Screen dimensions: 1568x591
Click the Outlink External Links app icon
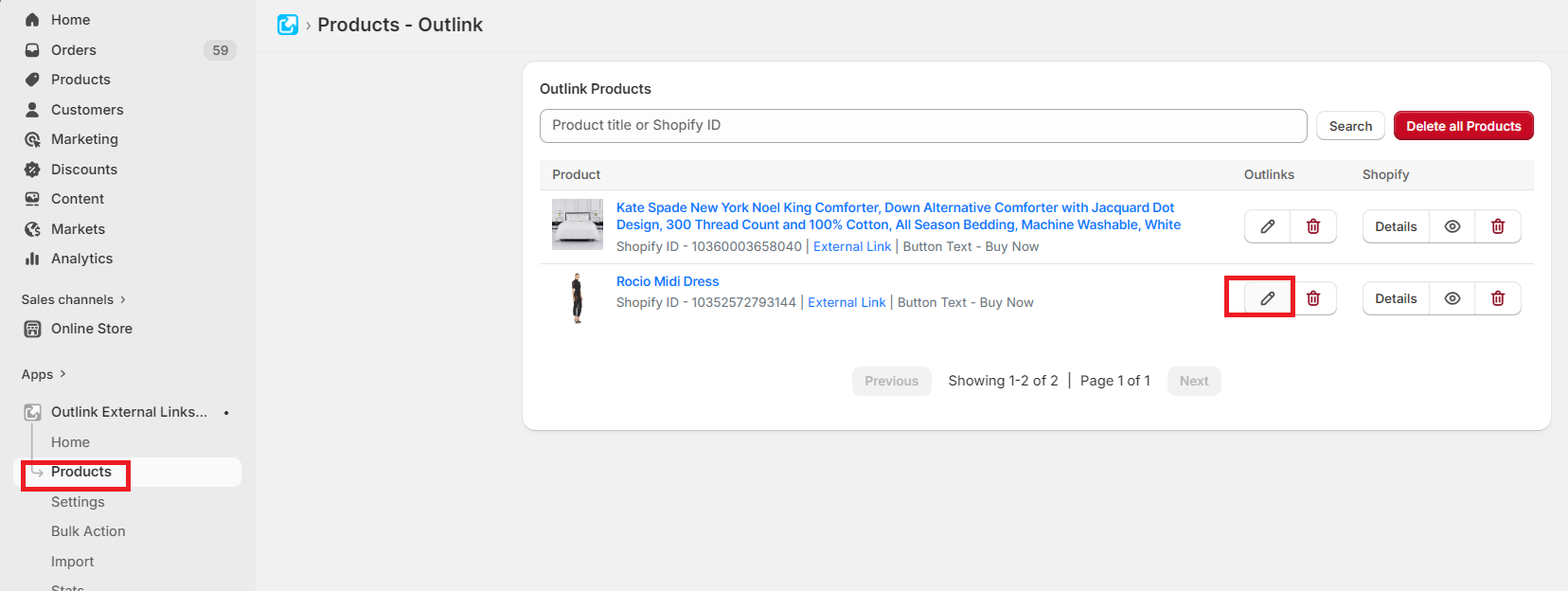point(32,412)
